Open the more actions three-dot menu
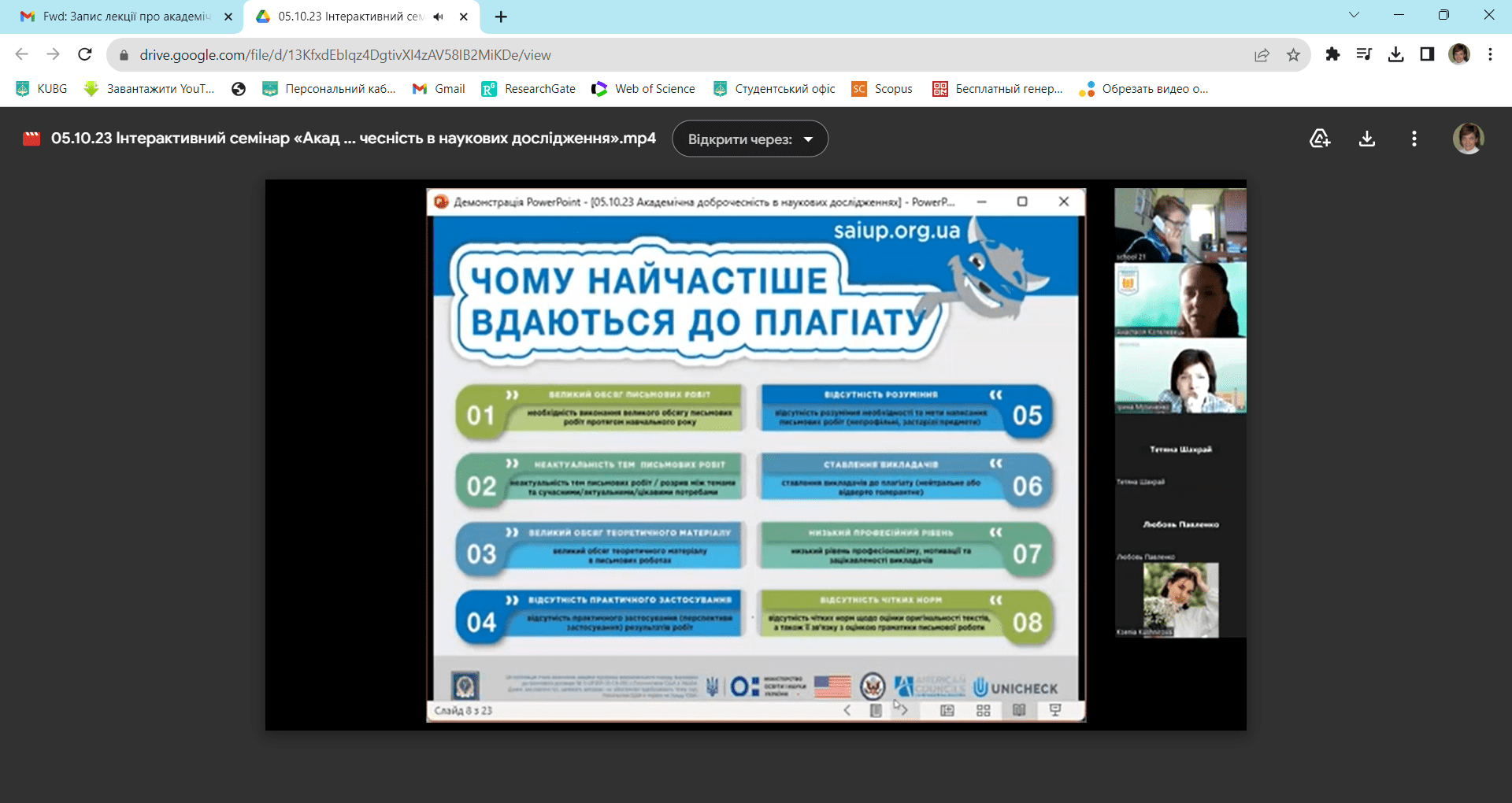 coord(1414,139)
